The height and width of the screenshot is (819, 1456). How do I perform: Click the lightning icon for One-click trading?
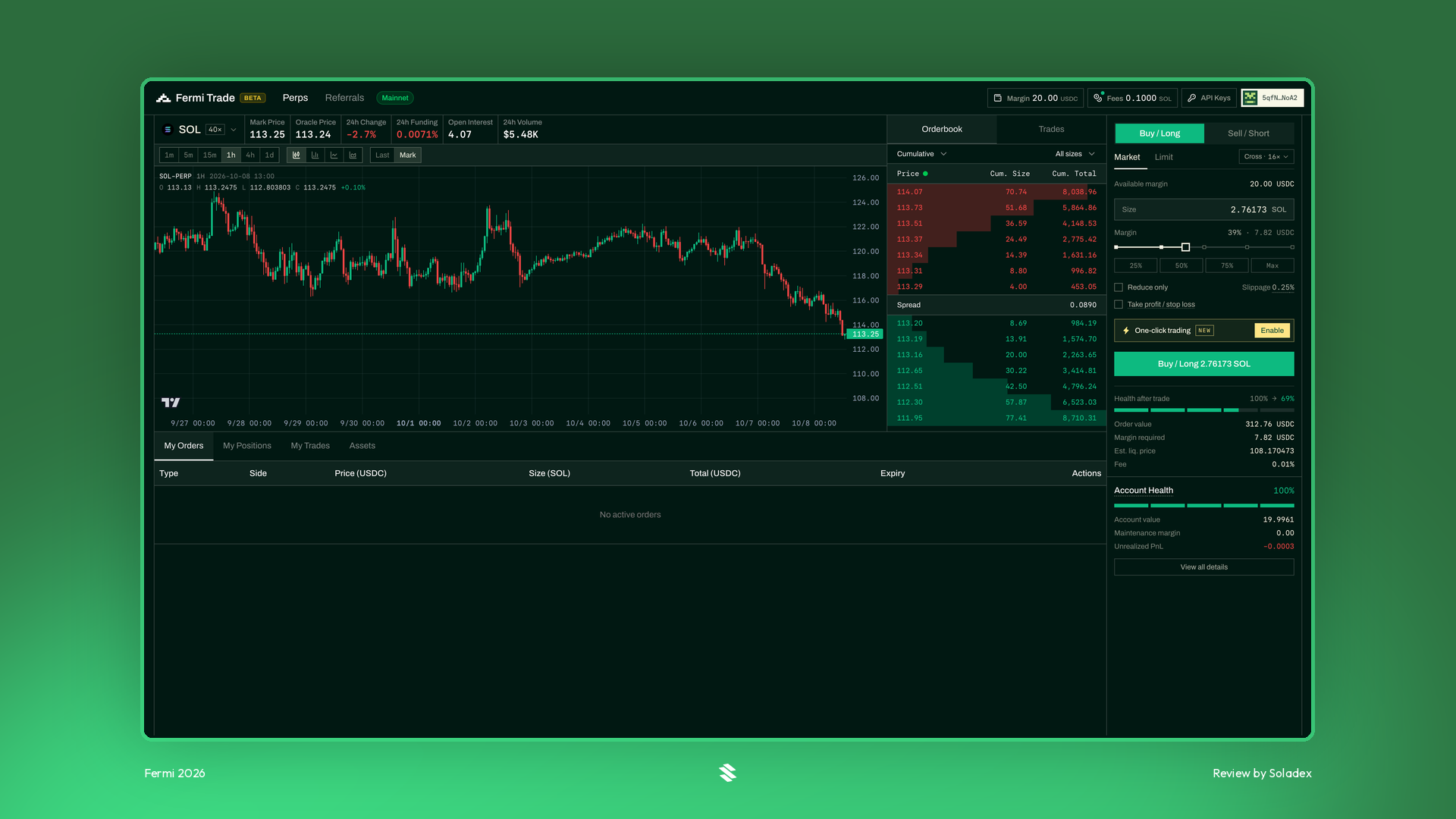1125,331
